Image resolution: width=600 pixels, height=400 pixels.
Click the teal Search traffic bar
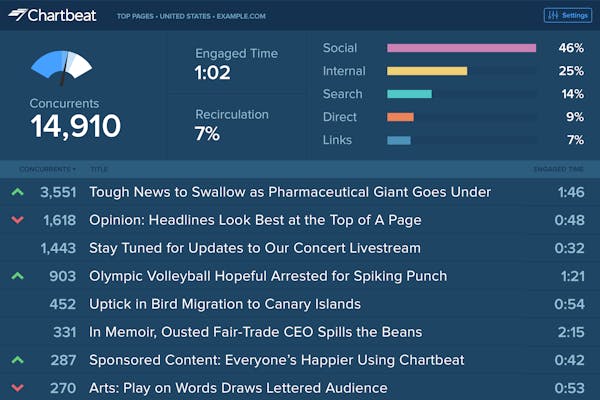pos(409,94)
